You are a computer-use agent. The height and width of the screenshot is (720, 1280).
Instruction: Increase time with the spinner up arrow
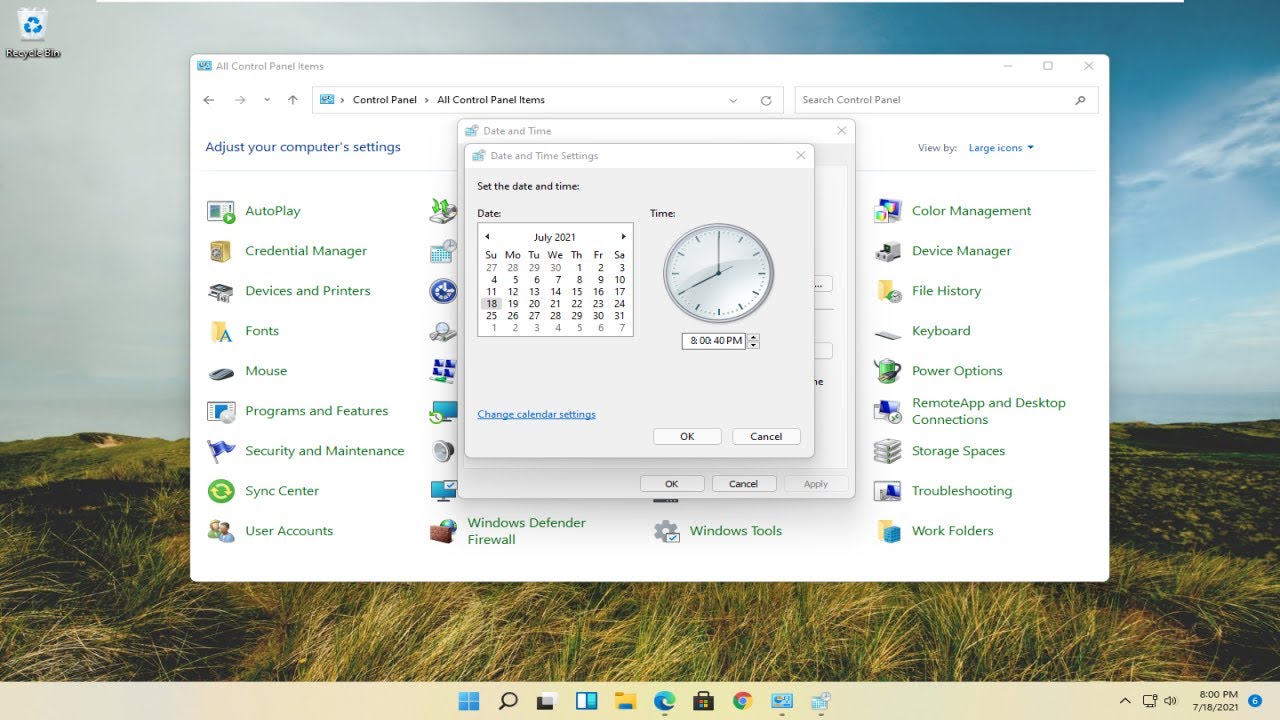click(754, 337)
